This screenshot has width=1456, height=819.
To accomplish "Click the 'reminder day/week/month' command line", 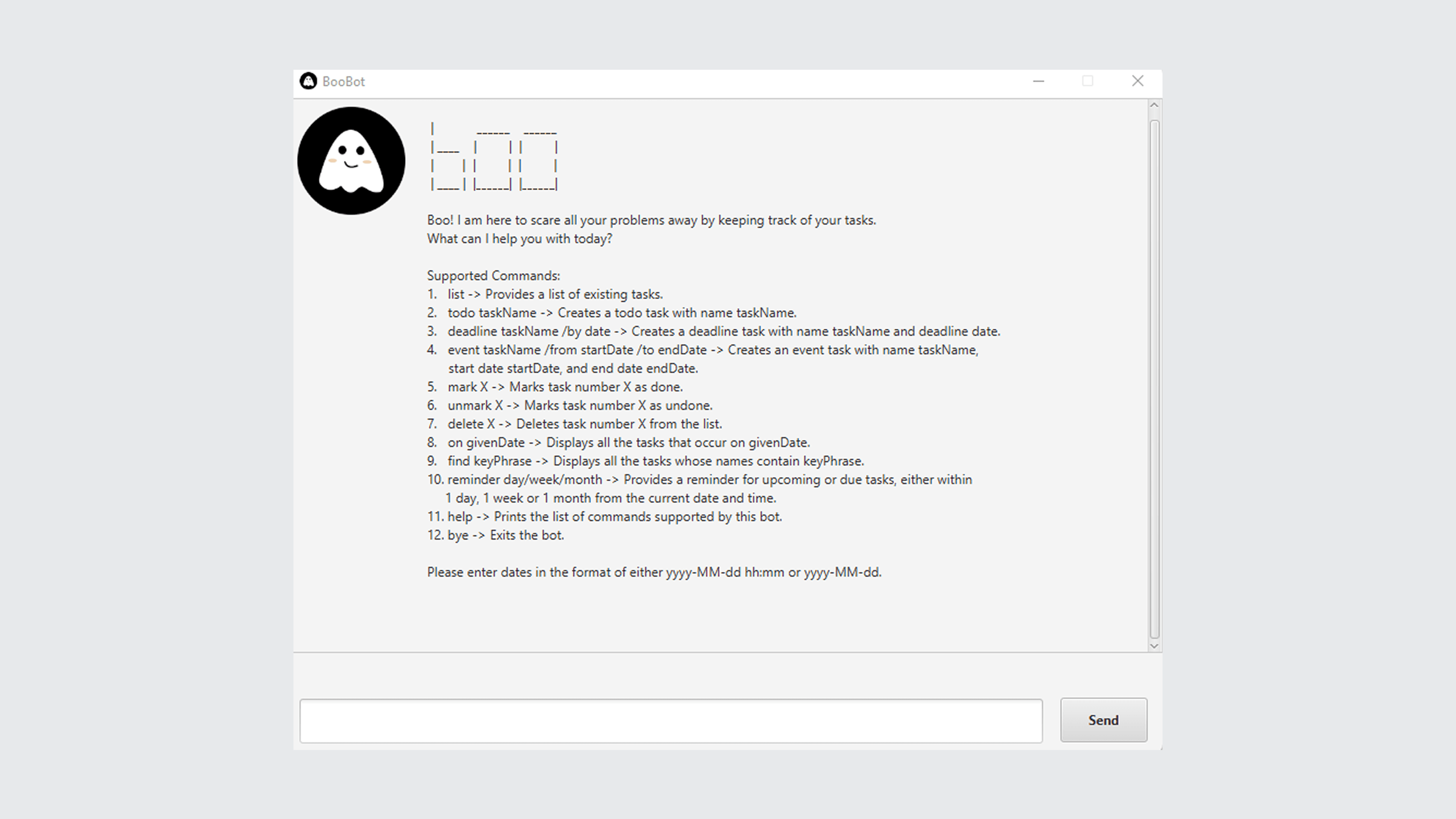I will pos(709,480).
